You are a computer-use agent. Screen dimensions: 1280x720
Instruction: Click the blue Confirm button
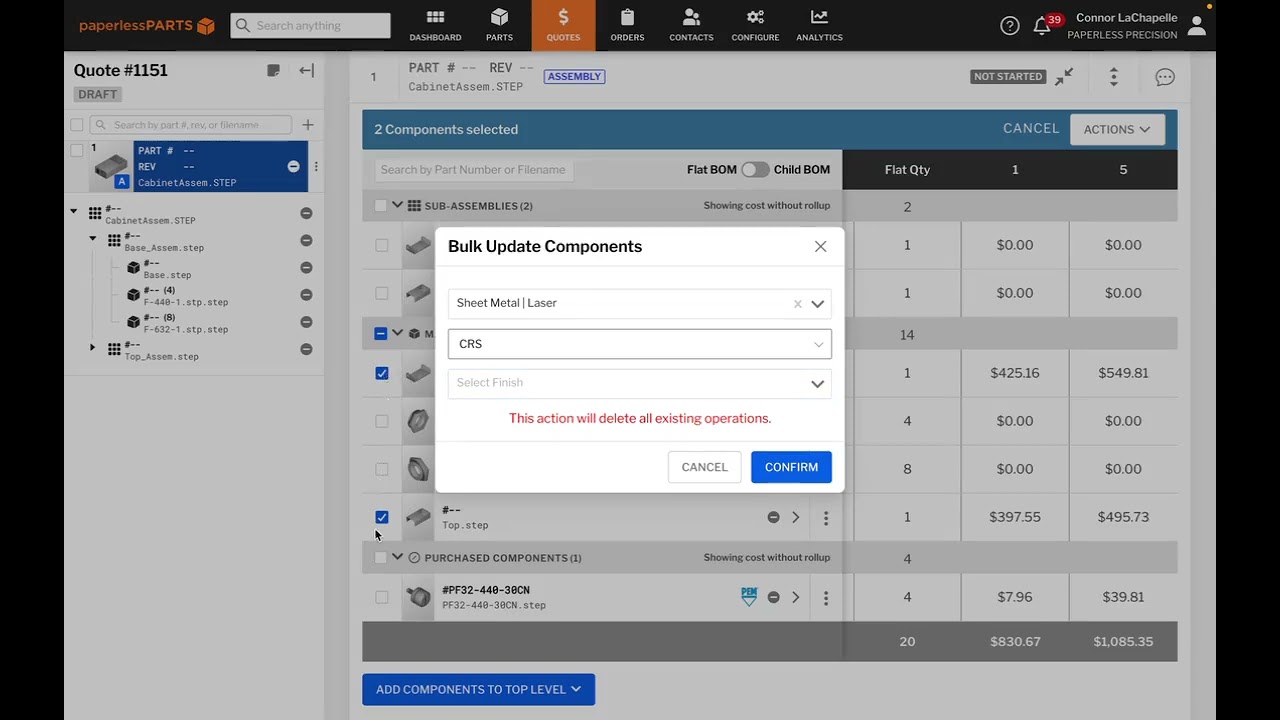click(791, 467)
